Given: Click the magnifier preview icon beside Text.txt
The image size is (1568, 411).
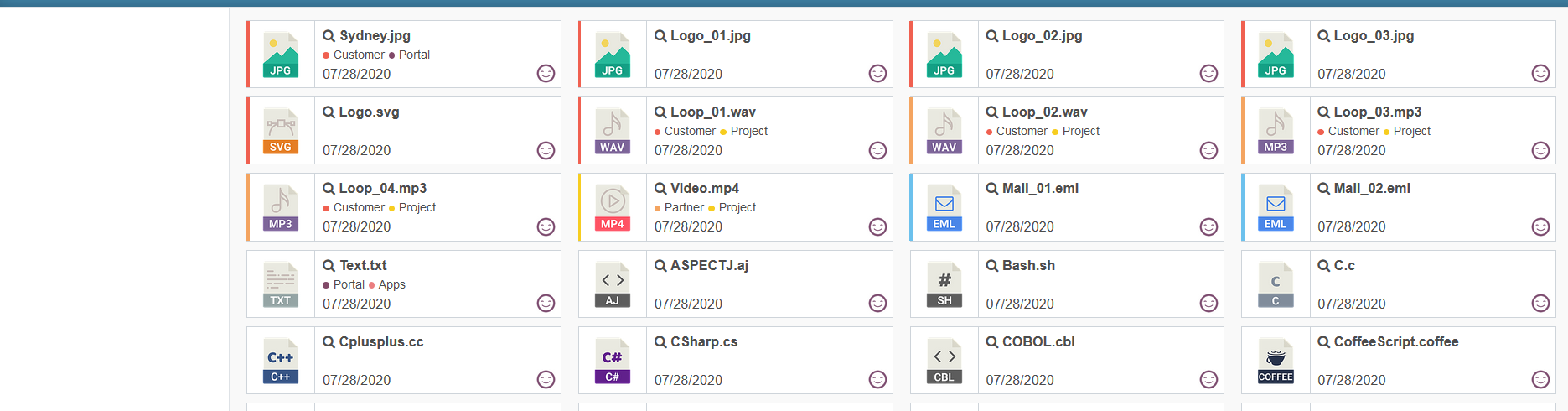Looking at the screenshot, I should click(329, 266).
